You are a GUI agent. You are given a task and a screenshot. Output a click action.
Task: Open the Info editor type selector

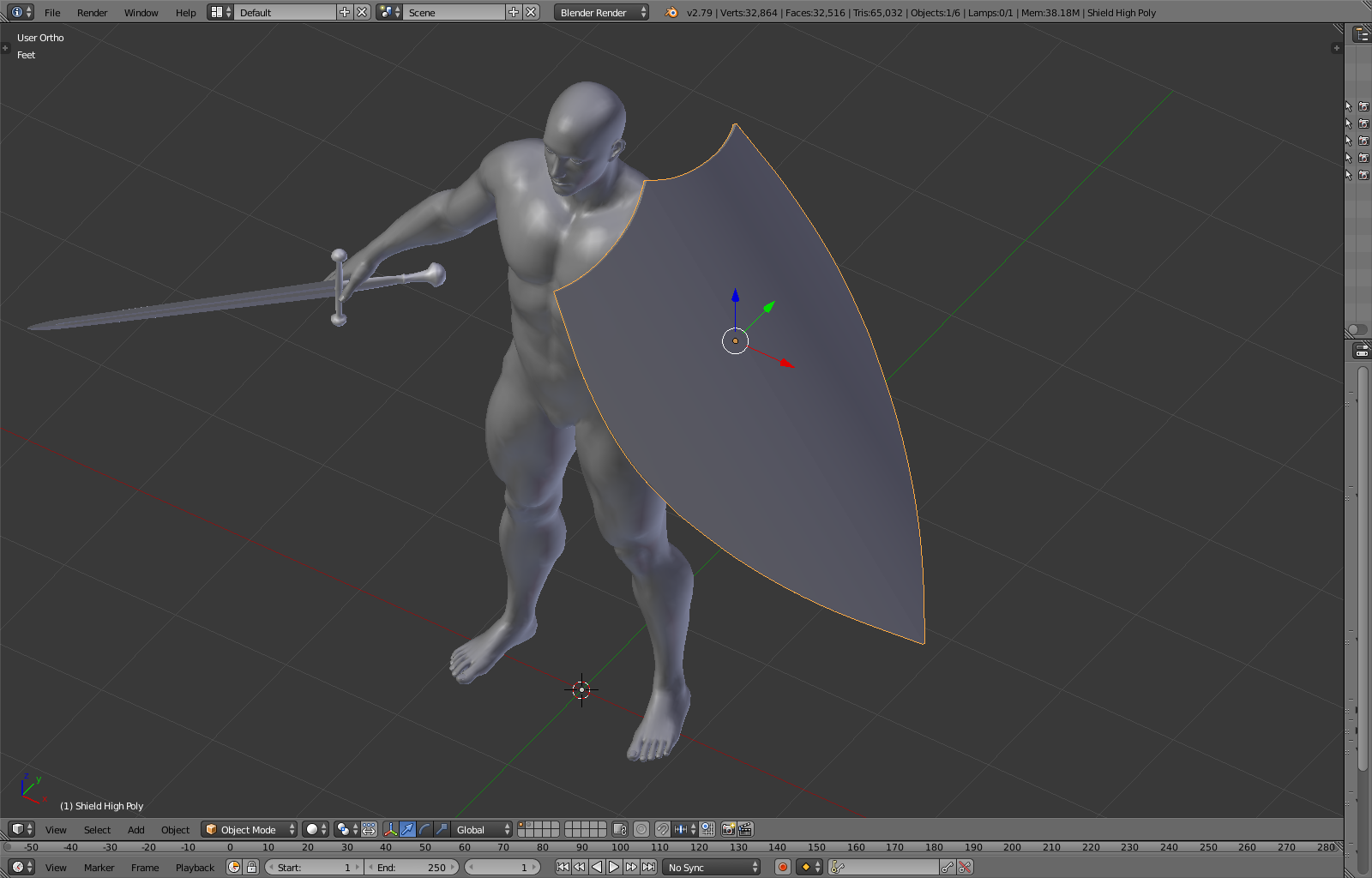coord(21,12)
